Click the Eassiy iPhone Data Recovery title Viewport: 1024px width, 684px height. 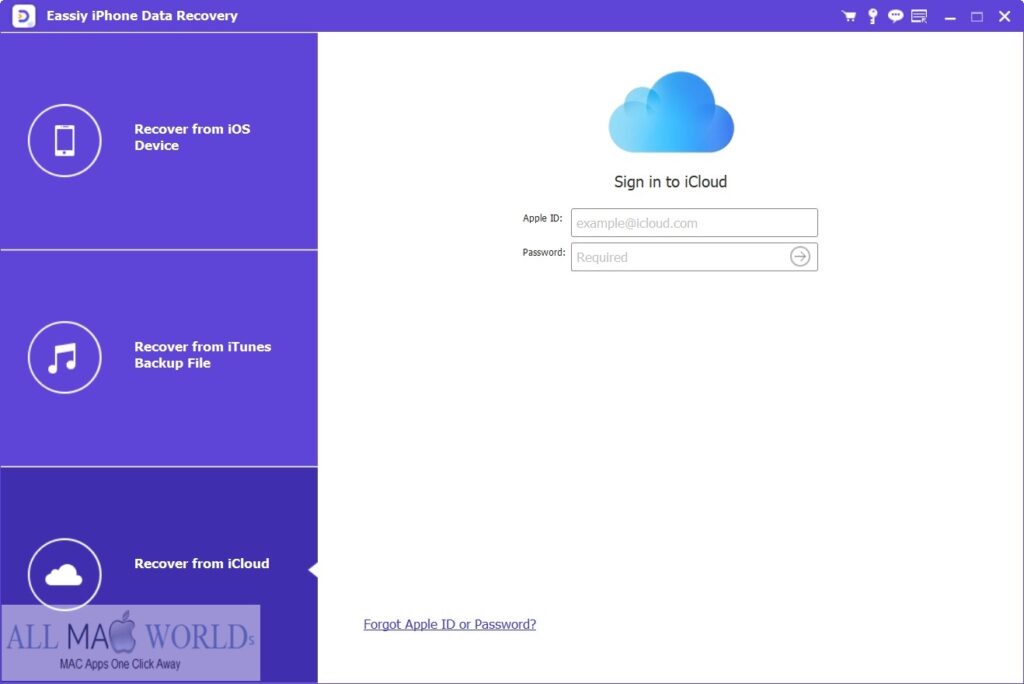[142, 16]
